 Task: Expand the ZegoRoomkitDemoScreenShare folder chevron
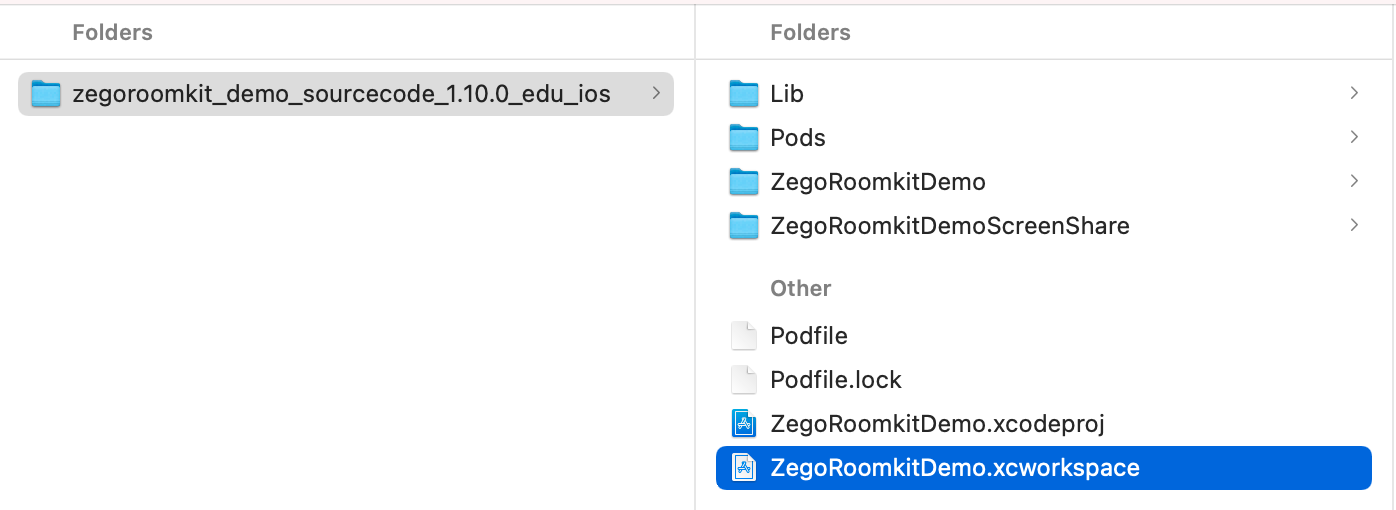coord(1354,225)
